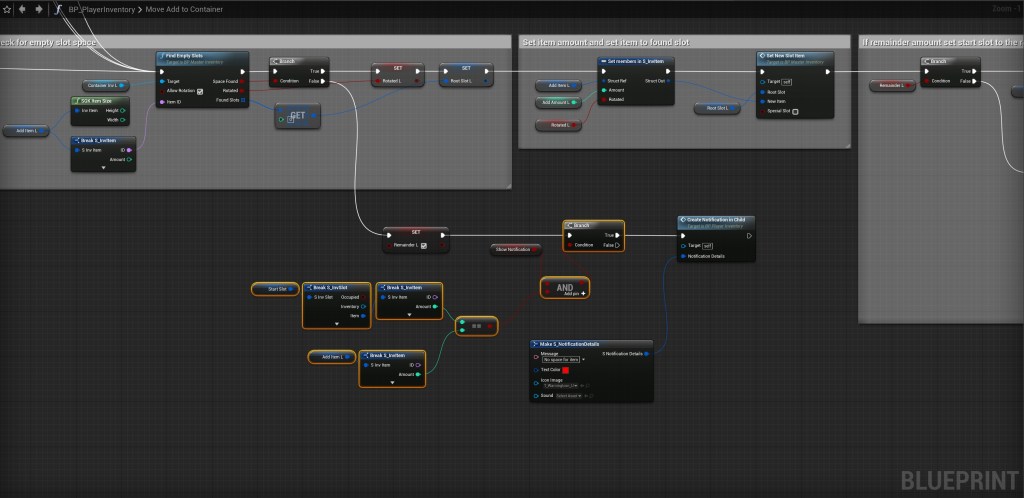Open the BP_PlayerInventory breadcrumb
1024x498 pixels.
click(x=100, y=9)
